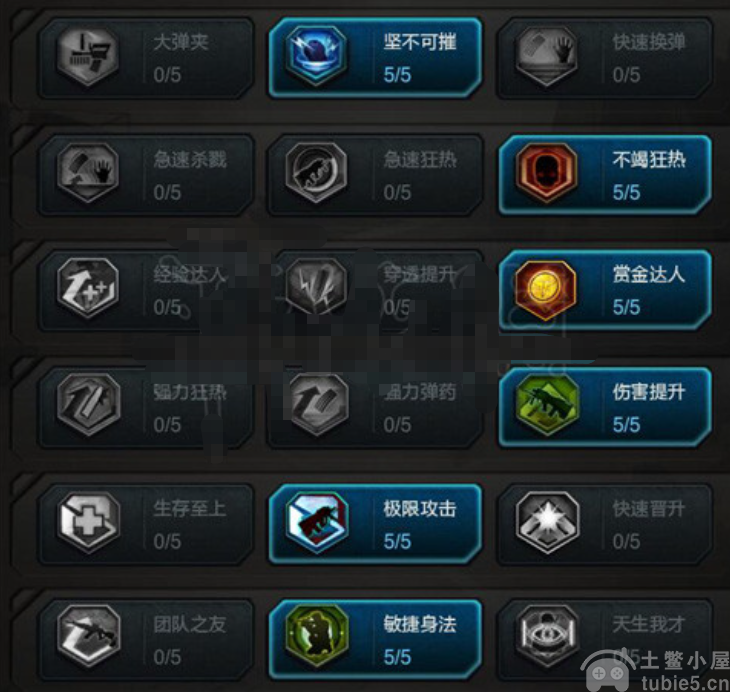
Task: Select the 快速晋升 star burst icon
Action: [x=546, y=522]
